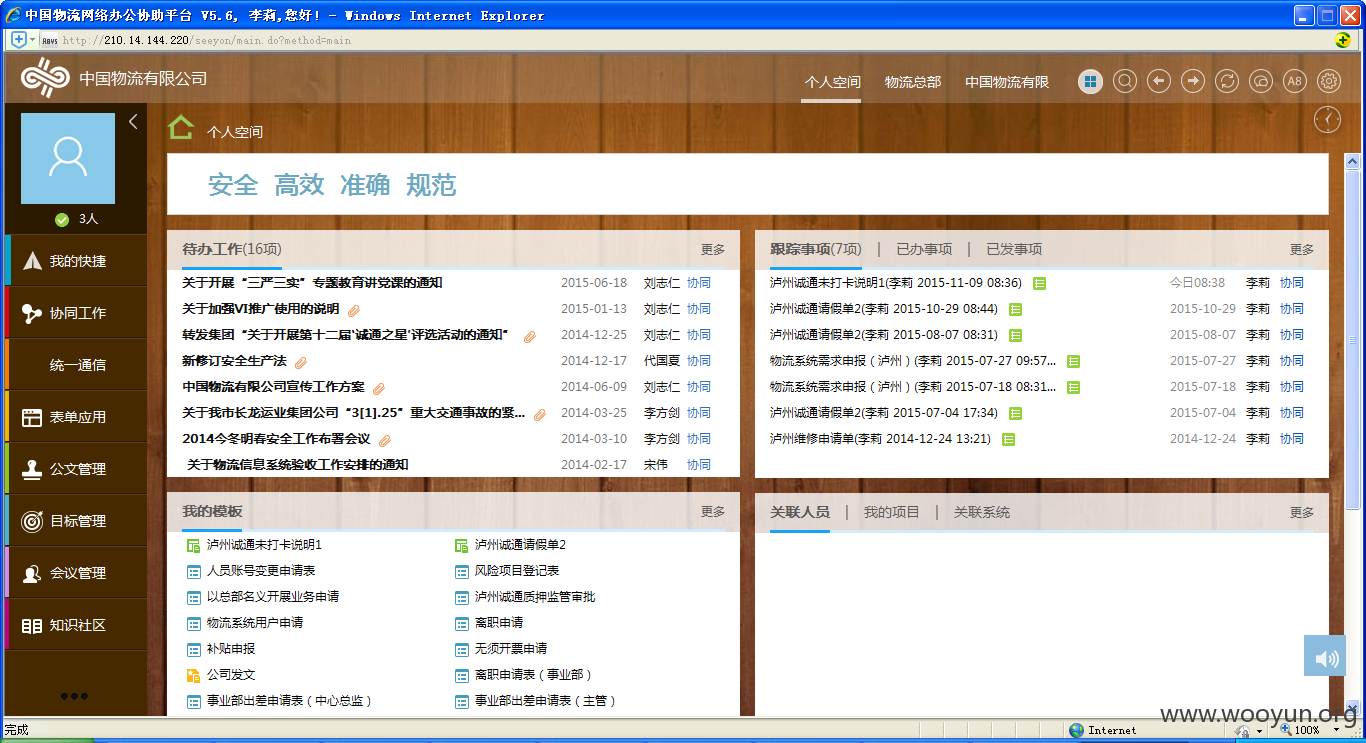Switch to 物流总部 tab

(x=913, y=82)
